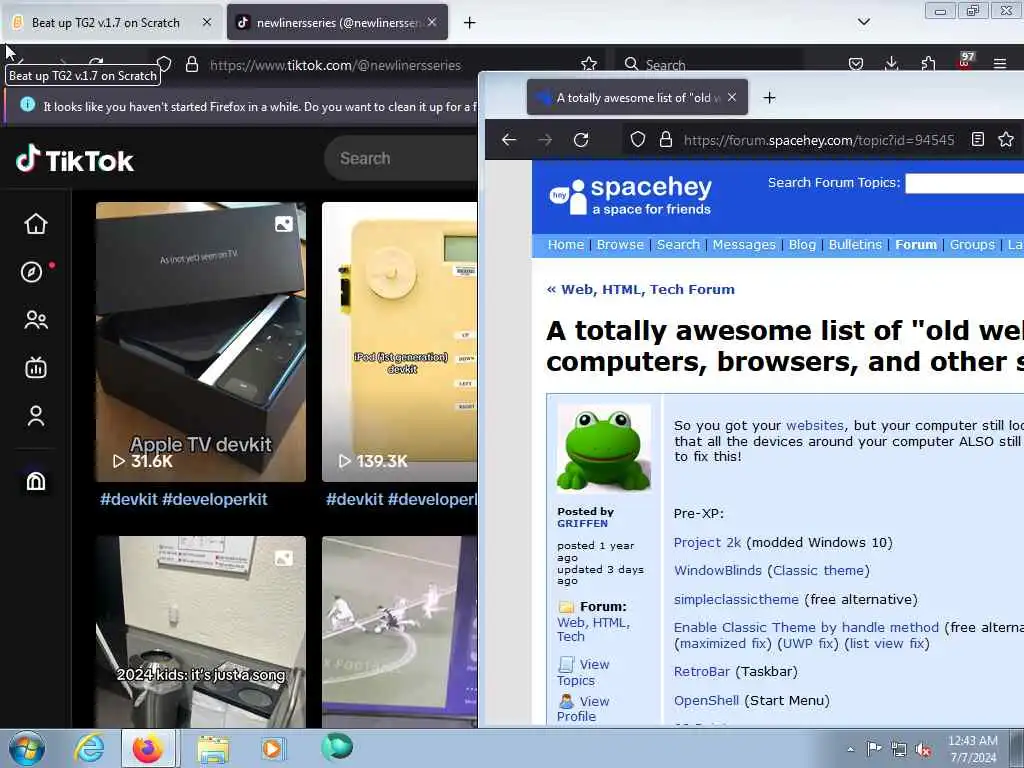Click View Profile link in sidebar

click(583, 709)
